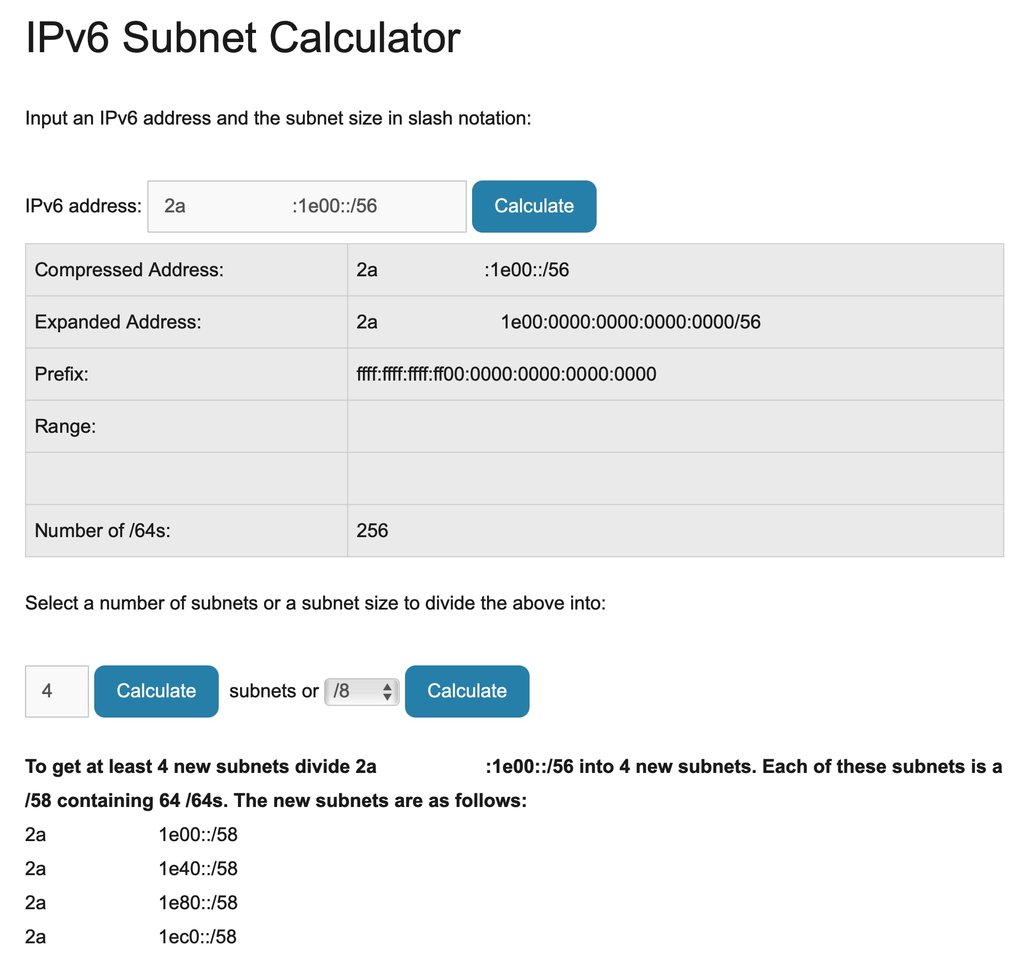1024x955 pixels.
Task: Click the 'Prefix:' row label
Action: point(62,374)
